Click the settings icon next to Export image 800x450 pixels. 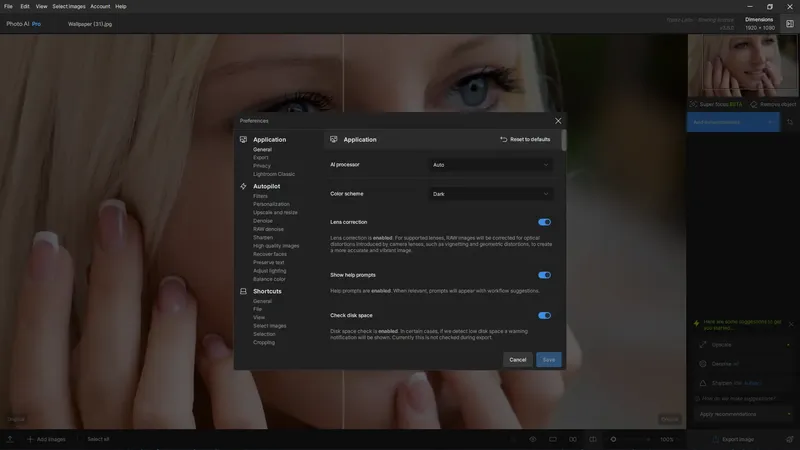(x=790, y=439)
